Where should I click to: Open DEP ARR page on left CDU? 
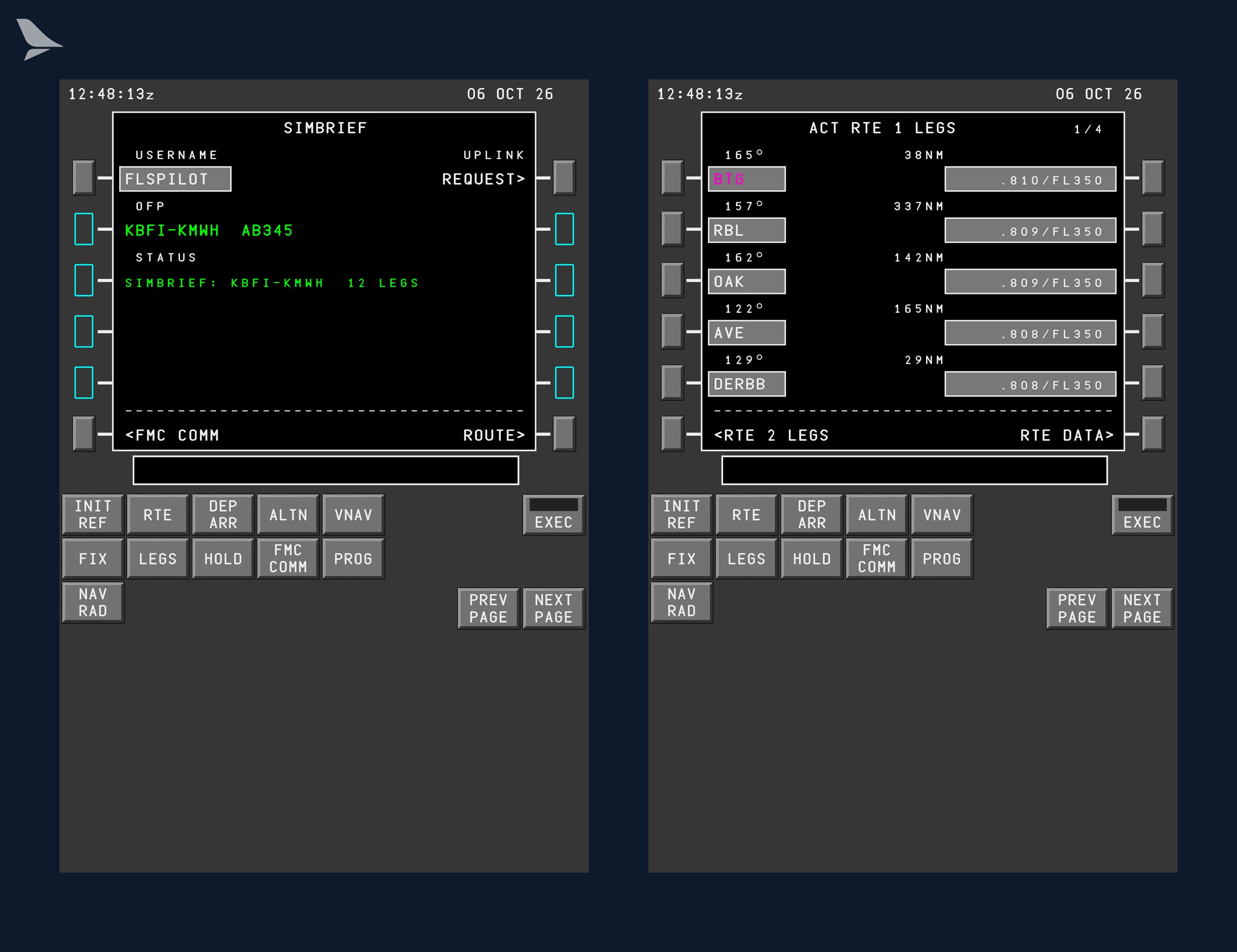pos(223,514)
